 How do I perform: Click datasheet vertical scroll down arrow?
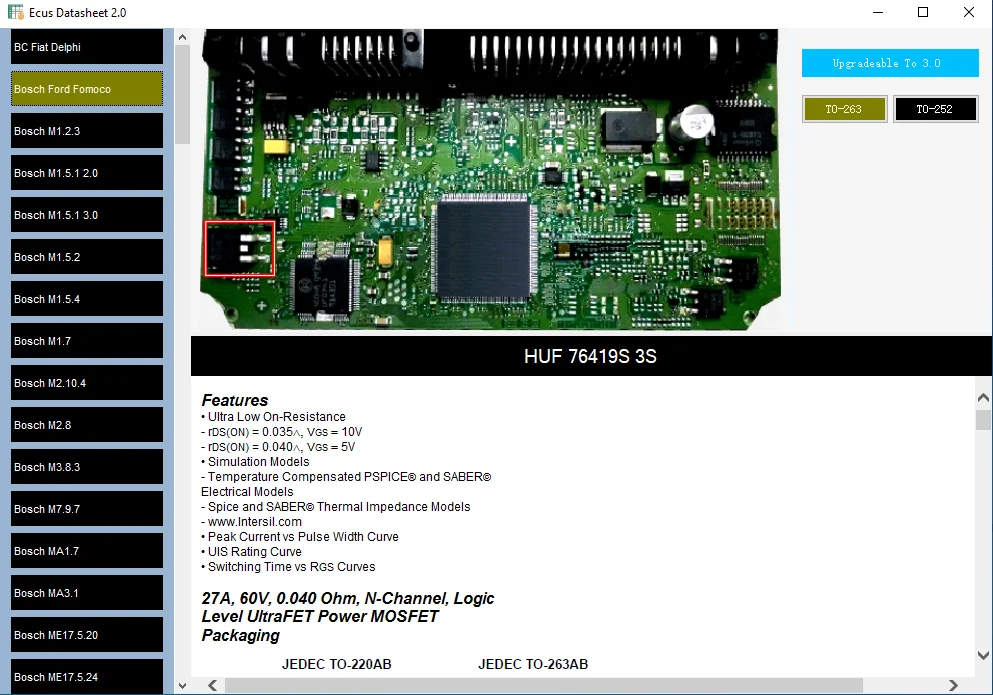pyautogui.click(x=983, y=655)
